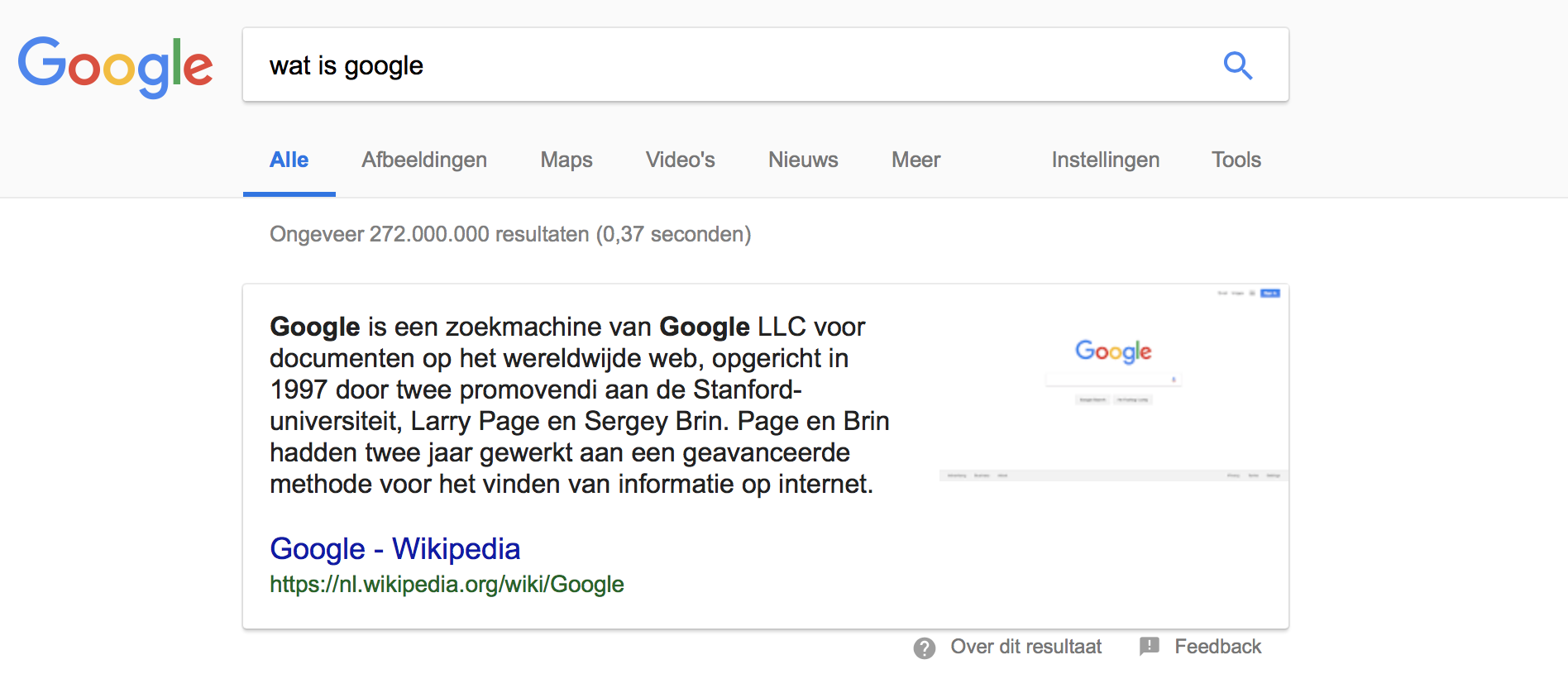The width and height of the screenshot is (1568, 693).
Task: Open the Video's results tab
Action: click(x=681, y=160)
